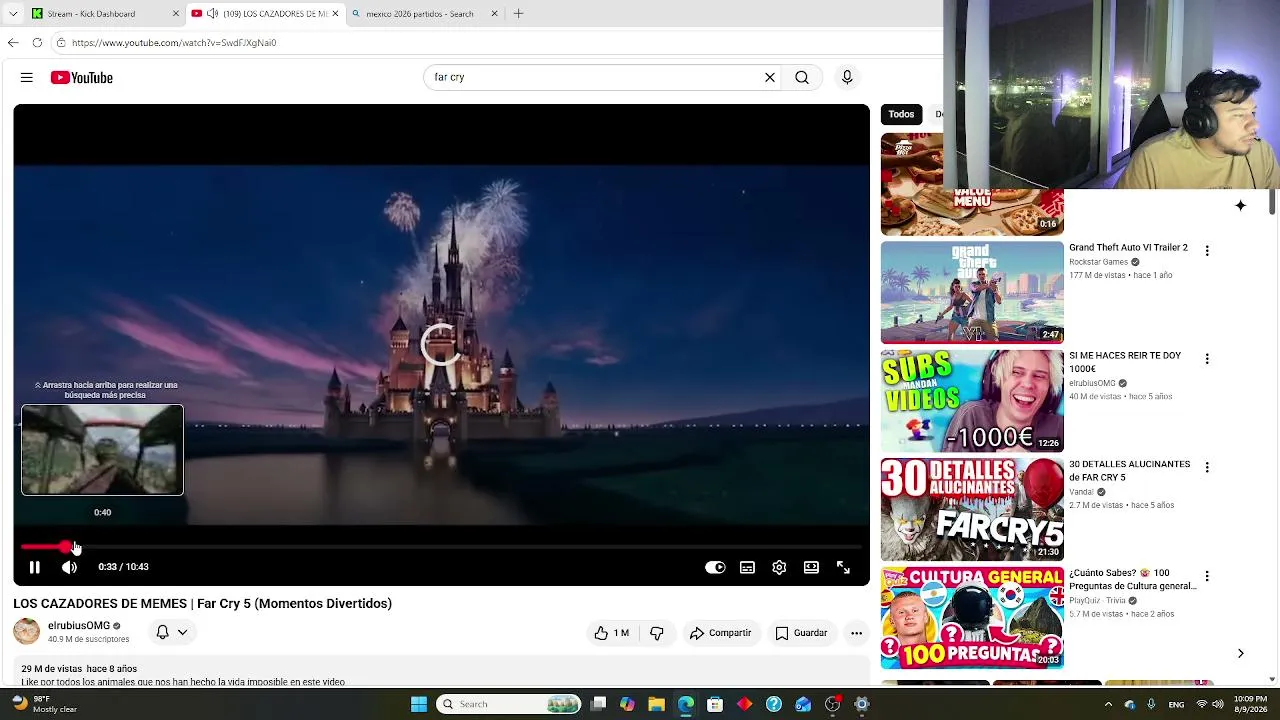Save the video with Guardar
The image size is (1280, 720).
tap(801, 633)
